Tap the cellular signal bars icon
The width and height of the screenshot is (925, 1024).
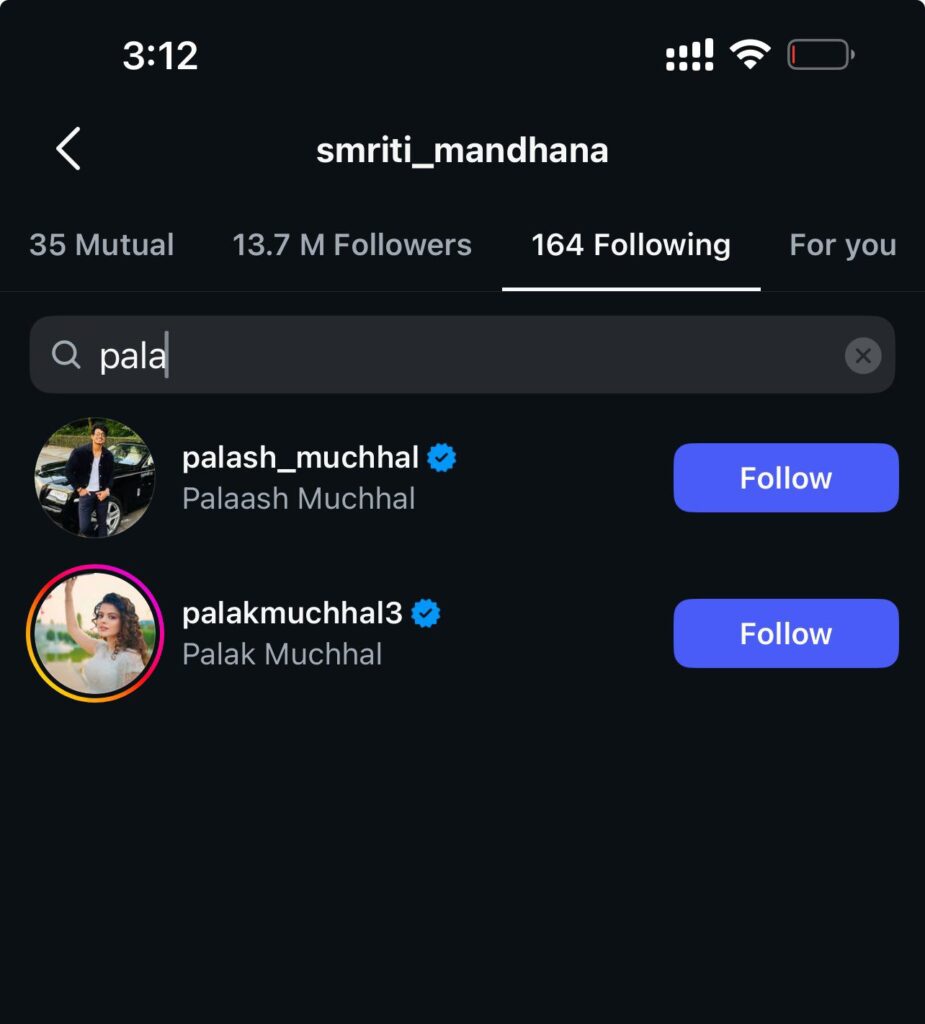(x=690, y=54)
